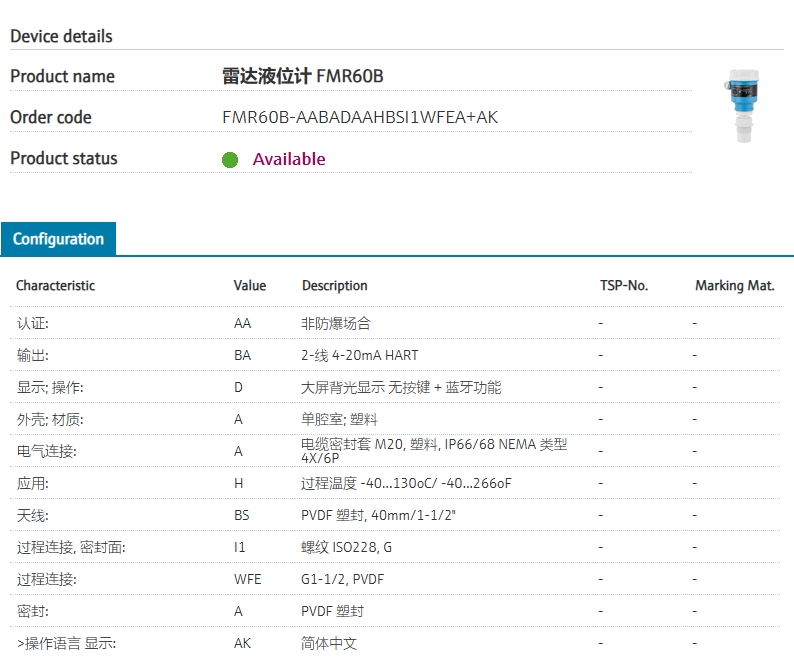Select value BS in the 天线 row
This screenshot has width=794, height=669.
pyautogui.click(x=242, y=515)
